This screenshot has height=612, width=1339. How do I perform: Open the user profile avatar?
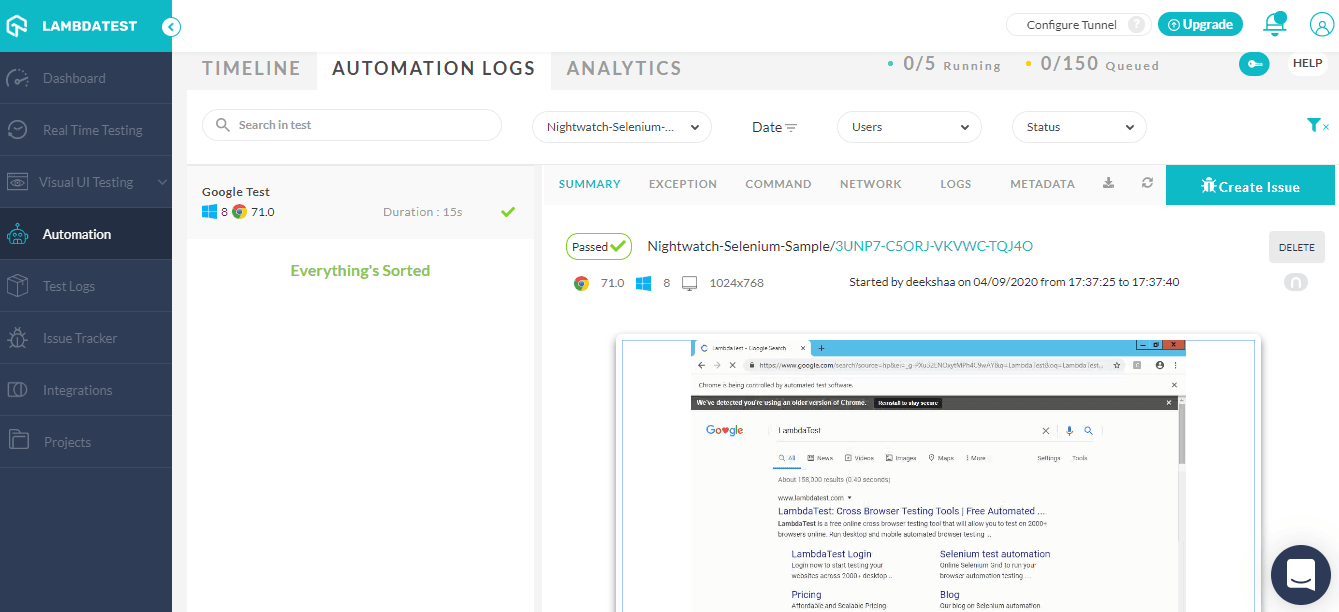click(x=1321, y=25)
